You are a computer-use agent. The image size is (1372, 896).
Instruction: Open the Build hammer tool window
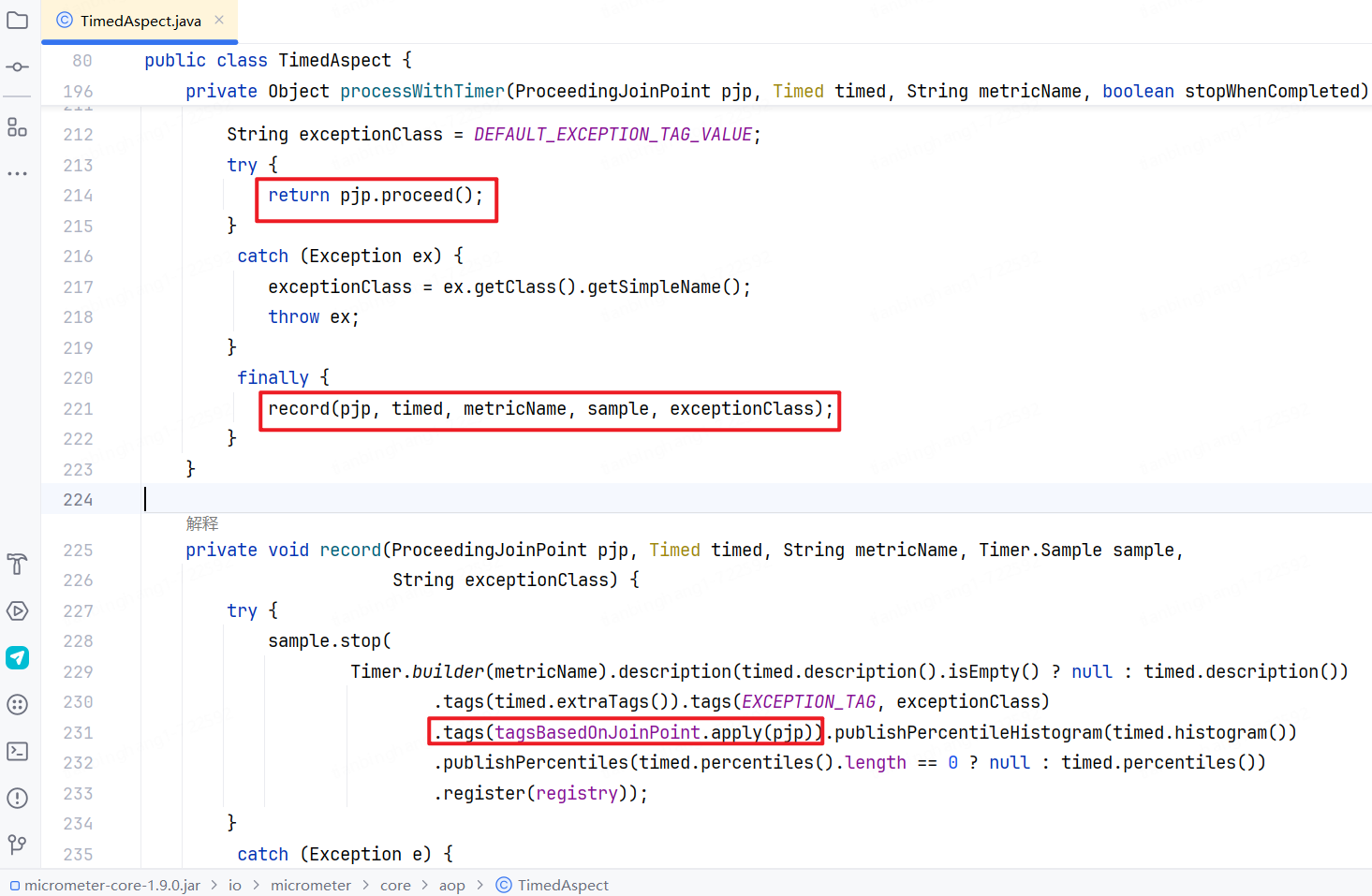[18, 564]
